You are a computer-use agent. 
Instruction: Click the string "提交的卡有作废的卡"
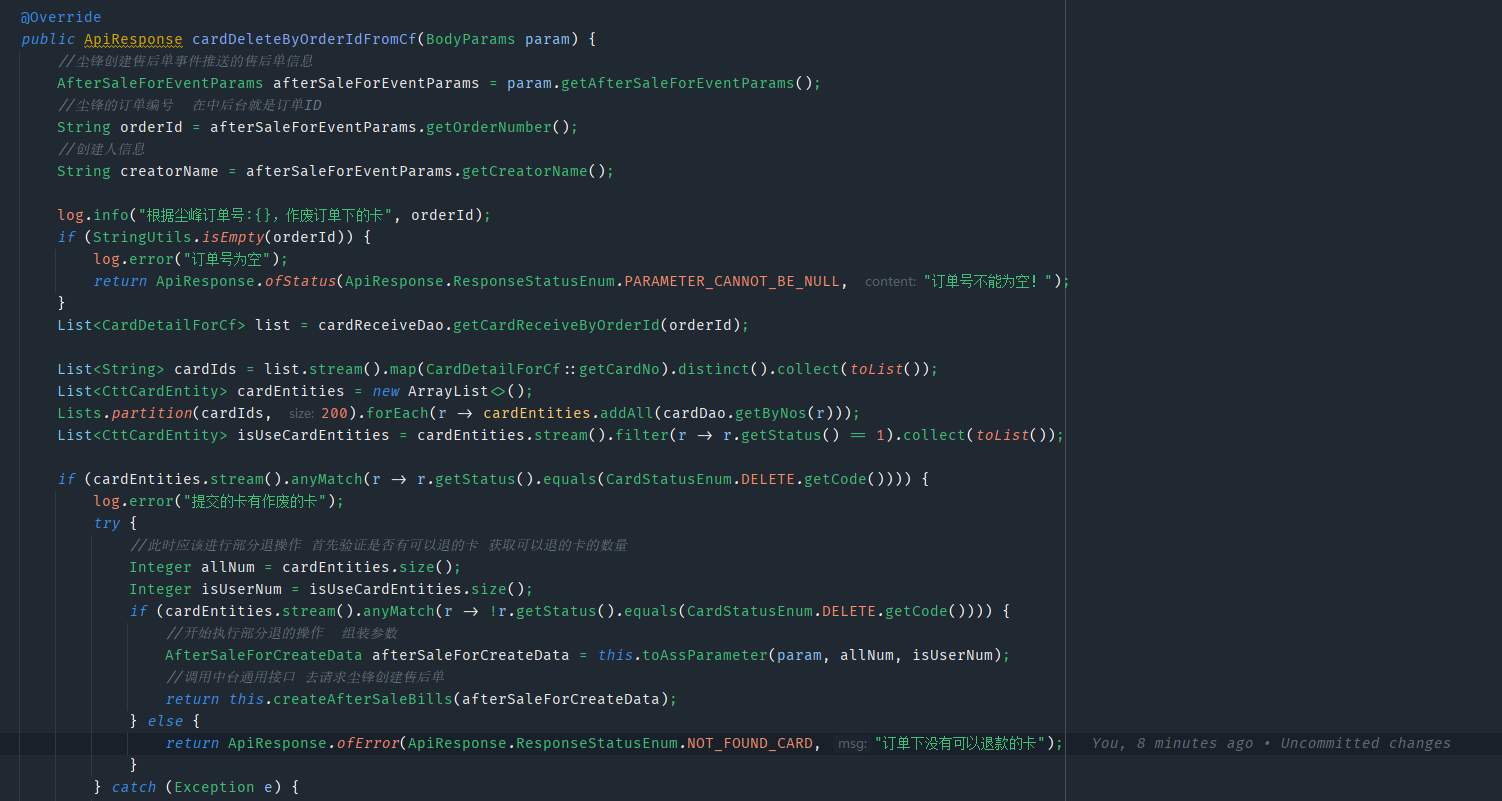point(256,501)
